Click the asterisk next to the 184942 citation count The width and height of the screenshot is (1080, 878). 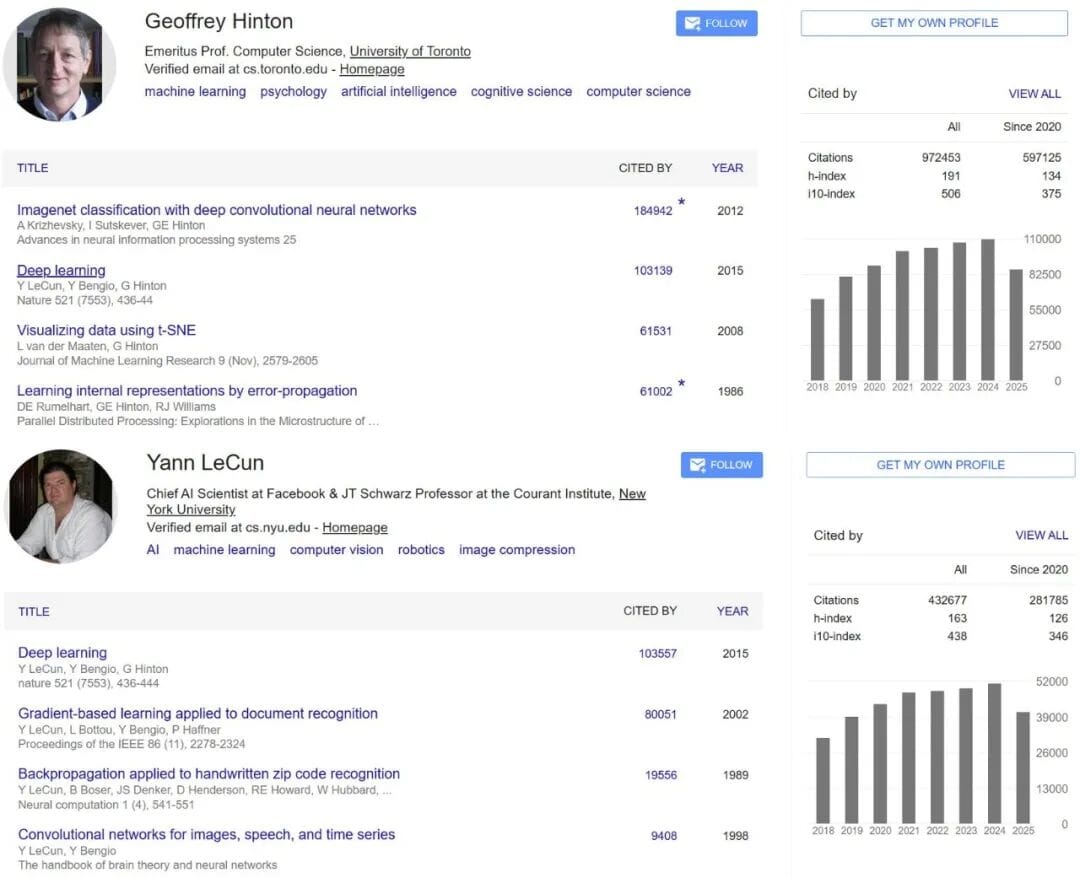[x=682, y=203]
